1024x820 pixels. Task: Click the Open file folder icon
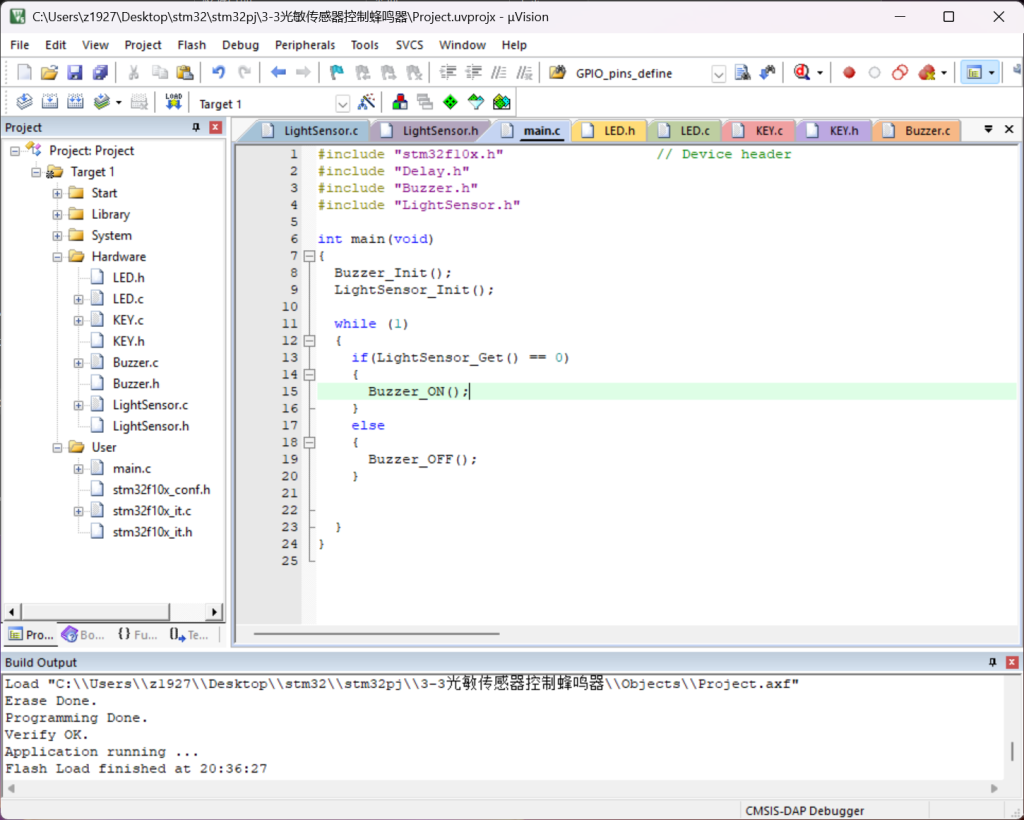point(49,73)
